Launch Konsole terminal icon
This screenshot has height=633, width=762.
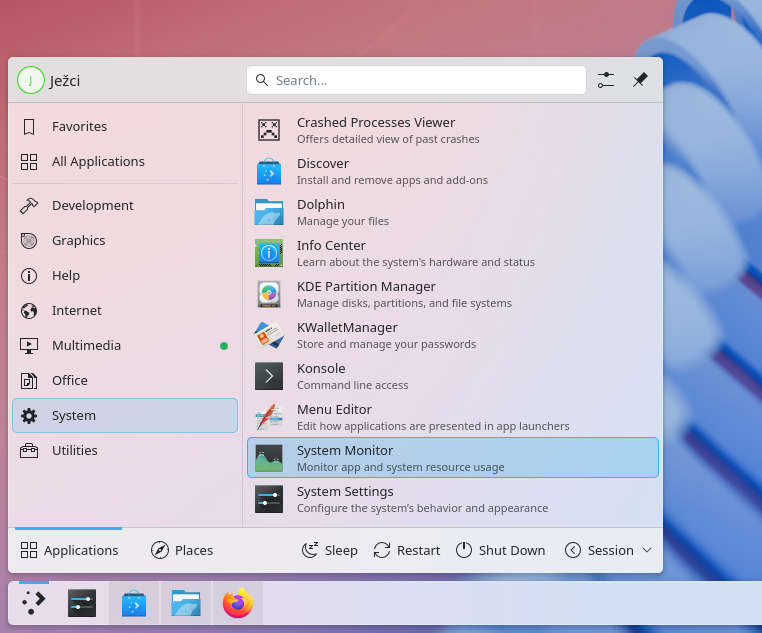[x=269, y=376]
